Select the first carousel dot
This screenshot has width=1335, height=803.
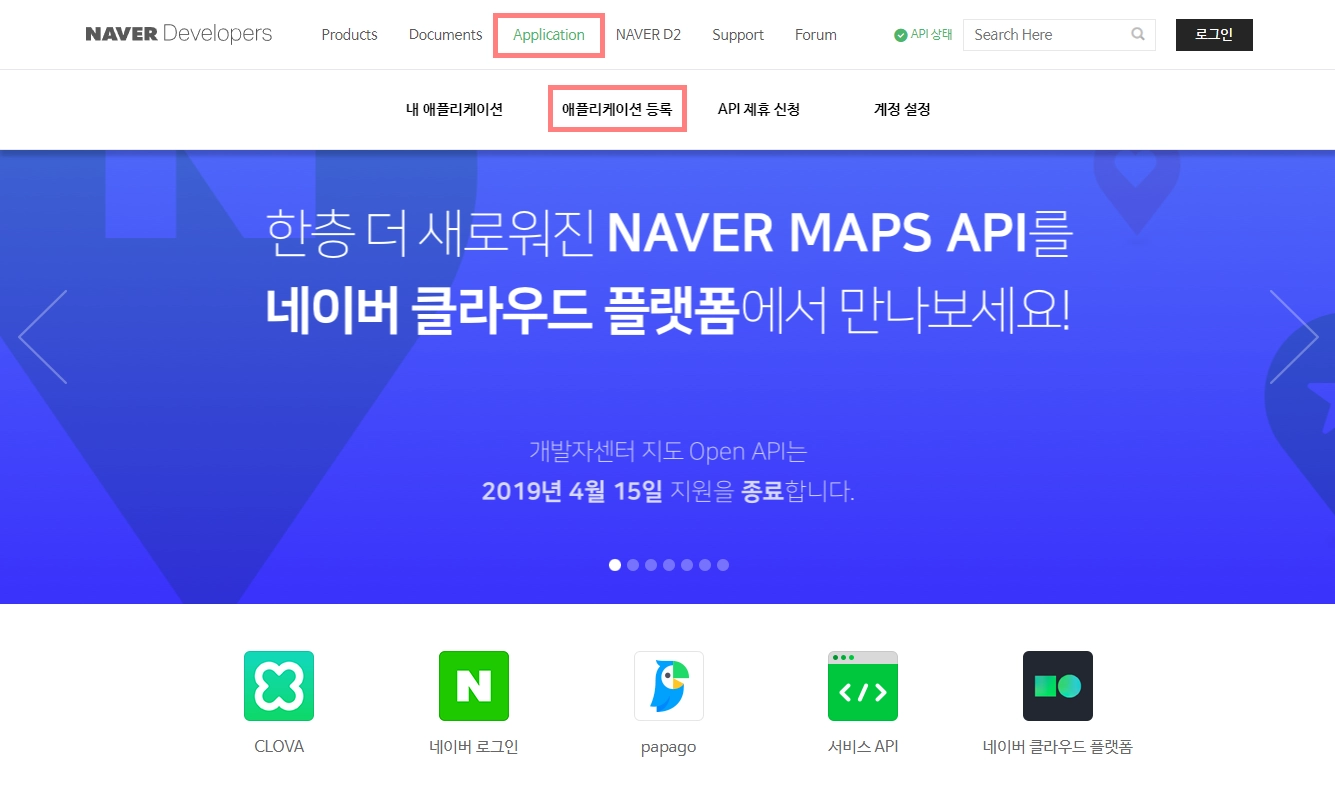pos(615,565)
